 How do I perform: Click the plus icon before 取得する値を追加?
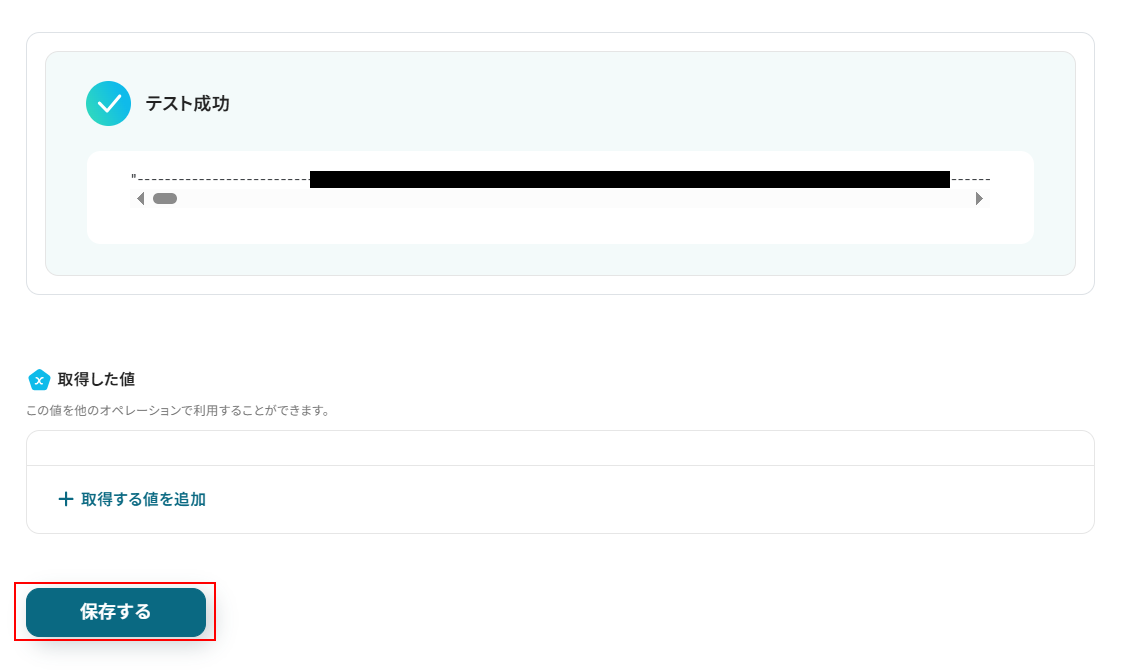click(66, 499)
